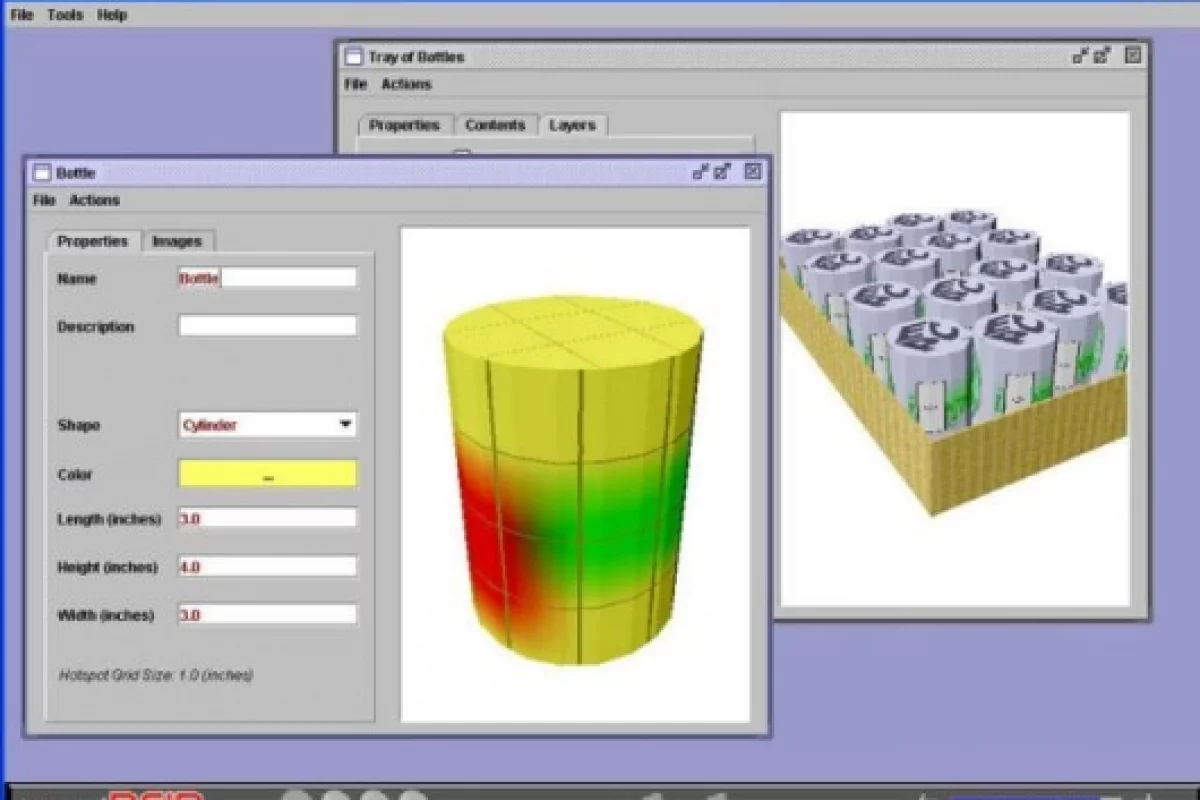Open the Layers tab
Image resolution: width=1200 pixels, height=800 pixels.
pos(572,125)
